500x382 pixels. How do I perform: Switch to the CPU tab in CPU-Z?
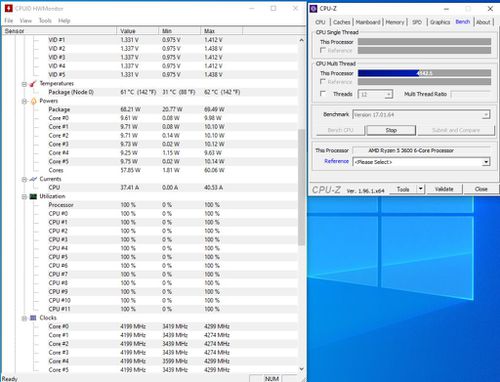pyautogui.click(x=320, y=22)
